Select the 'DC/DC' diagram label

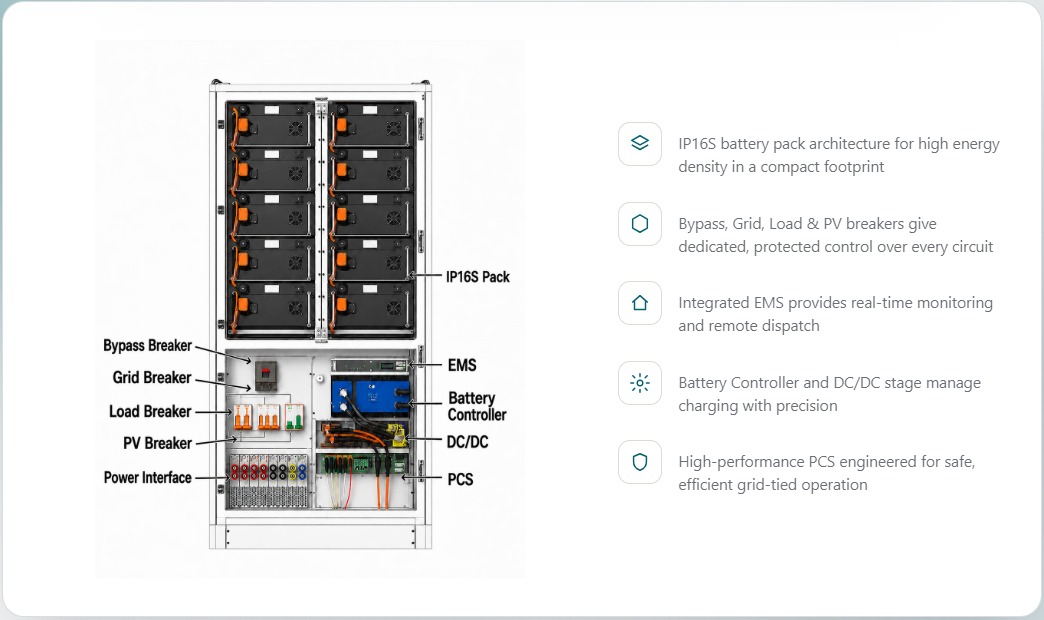click(467, 442)
